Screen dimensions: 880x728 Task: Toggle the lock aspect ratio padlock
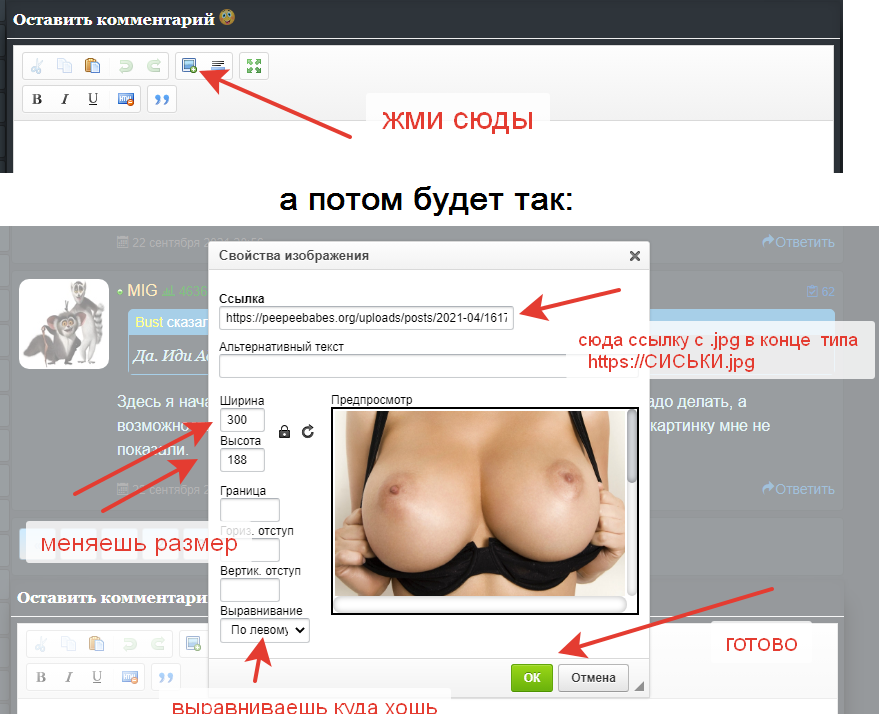[285, 432]
